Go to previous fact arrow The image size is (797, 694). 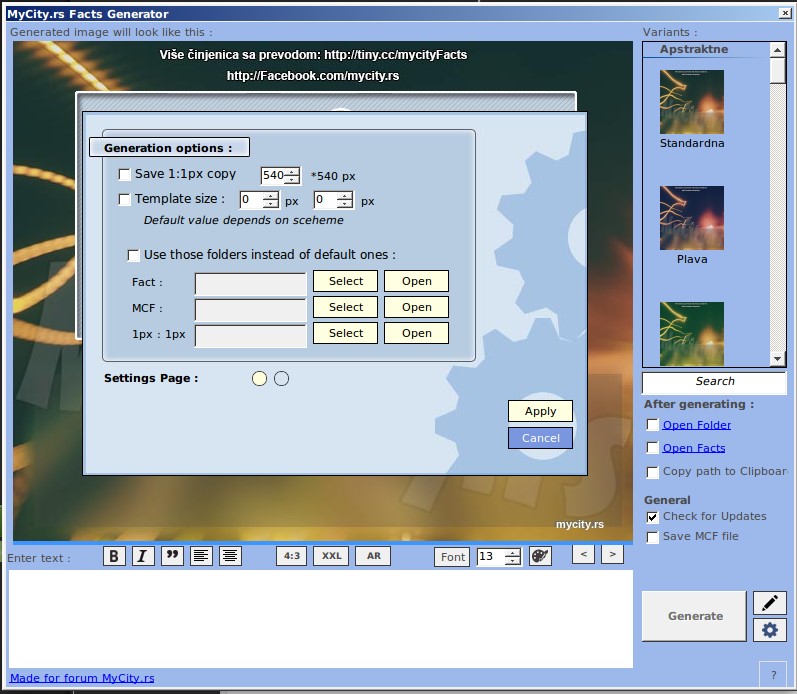584,554
